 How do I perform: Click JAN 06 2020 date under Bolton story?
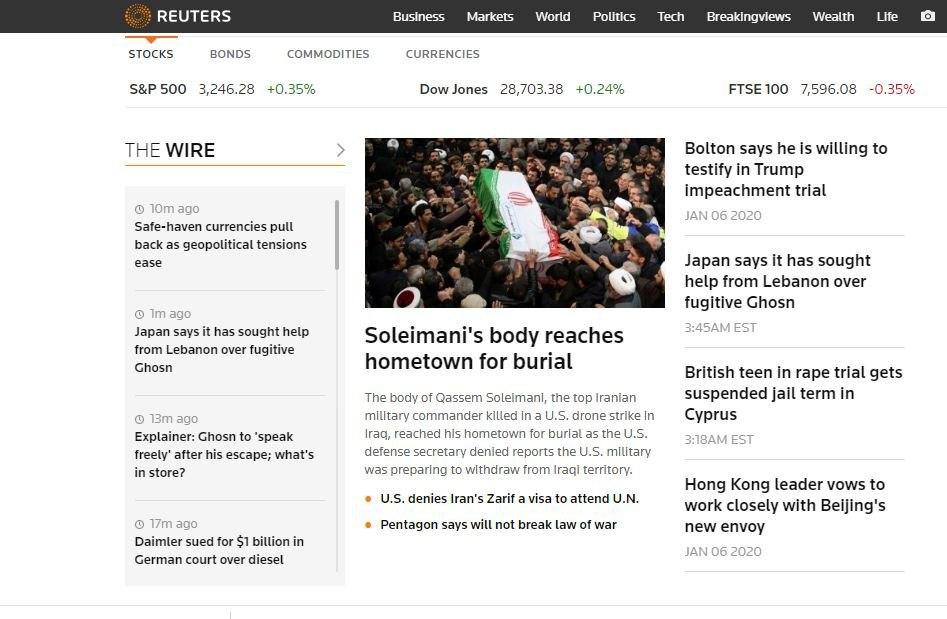(x=723, y=216)
